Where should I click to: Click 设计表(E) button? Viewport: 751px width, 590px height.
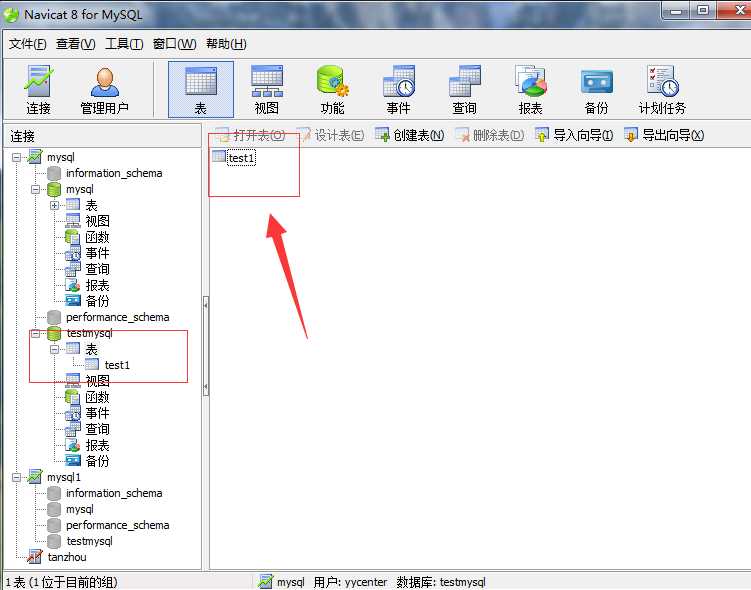point(330,136)
